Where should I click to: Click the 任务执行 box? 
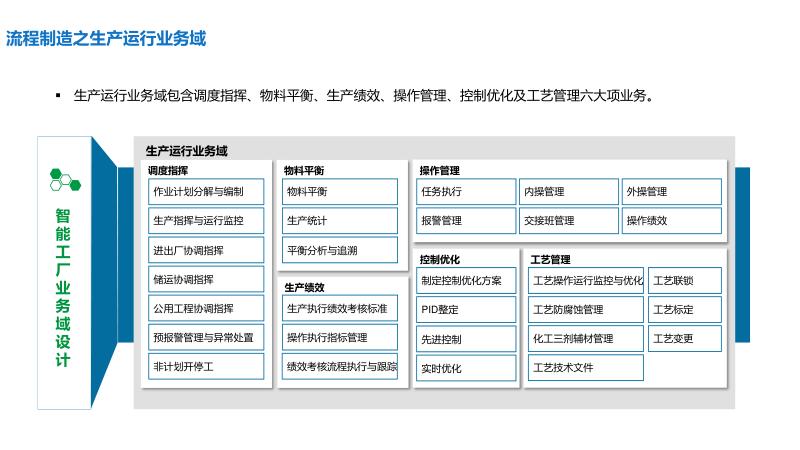pos(466,192)
